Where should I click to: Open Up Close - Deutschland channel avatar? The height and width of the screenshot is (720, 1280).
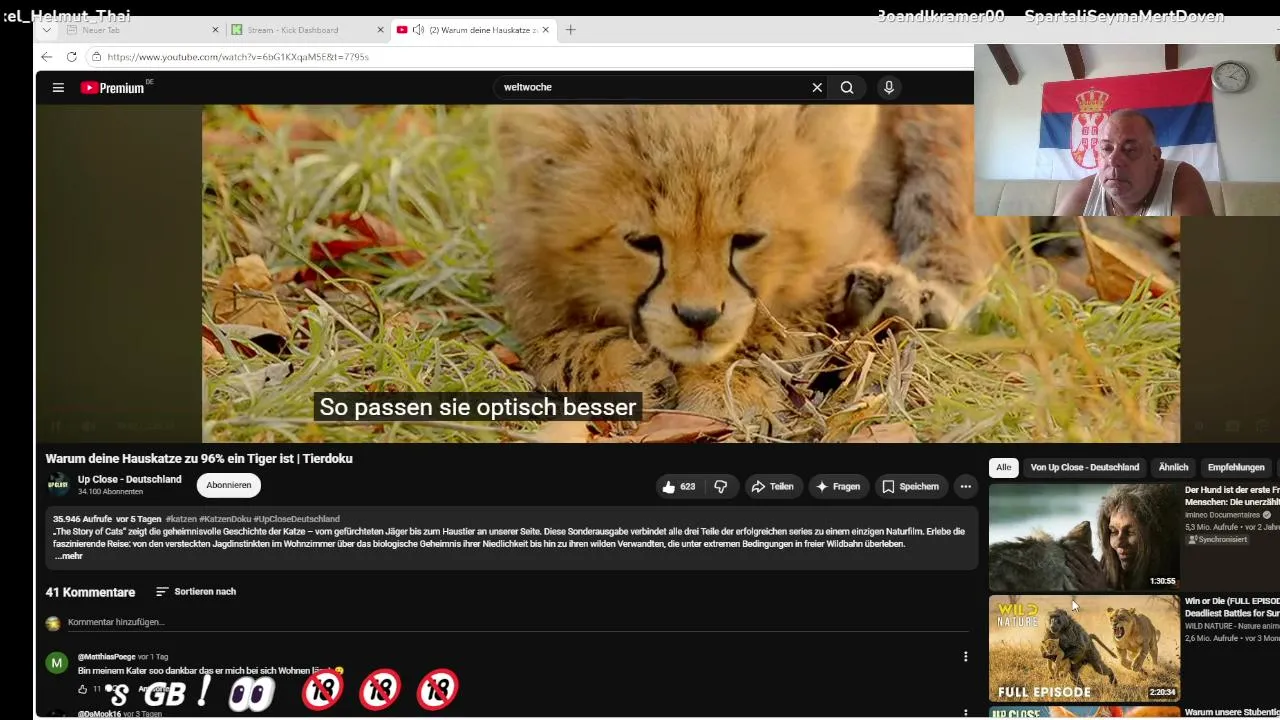coord(58,485)
